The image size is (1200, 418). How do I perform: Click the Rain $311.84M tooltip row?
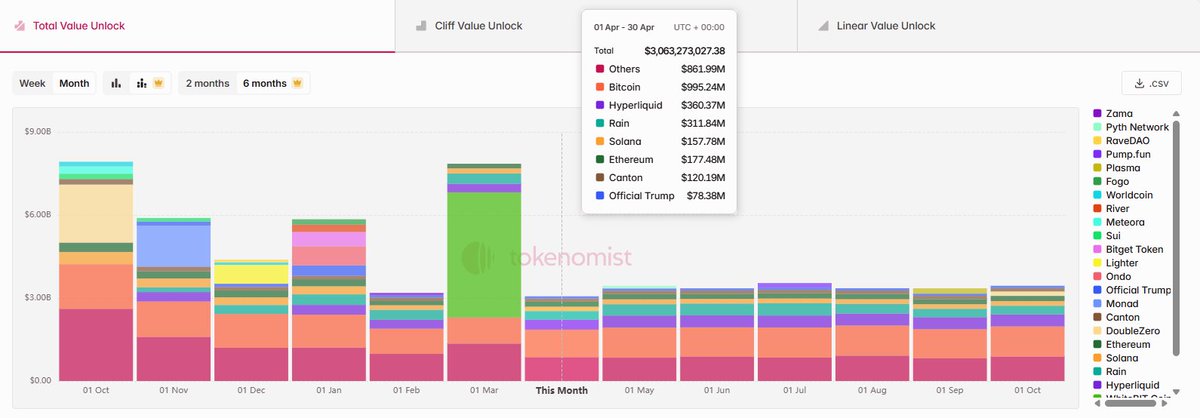[659, 123]
